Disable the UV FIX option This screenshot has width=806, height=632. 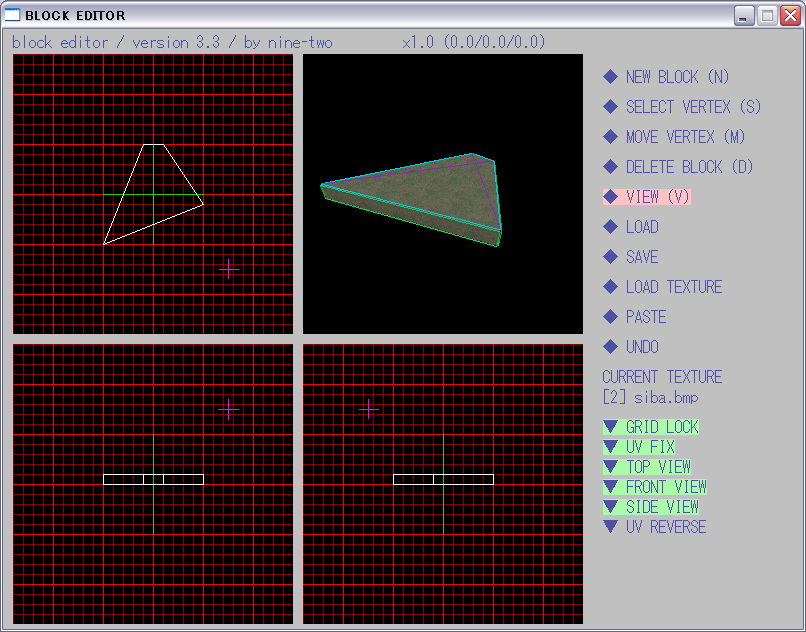pos(639,447)
